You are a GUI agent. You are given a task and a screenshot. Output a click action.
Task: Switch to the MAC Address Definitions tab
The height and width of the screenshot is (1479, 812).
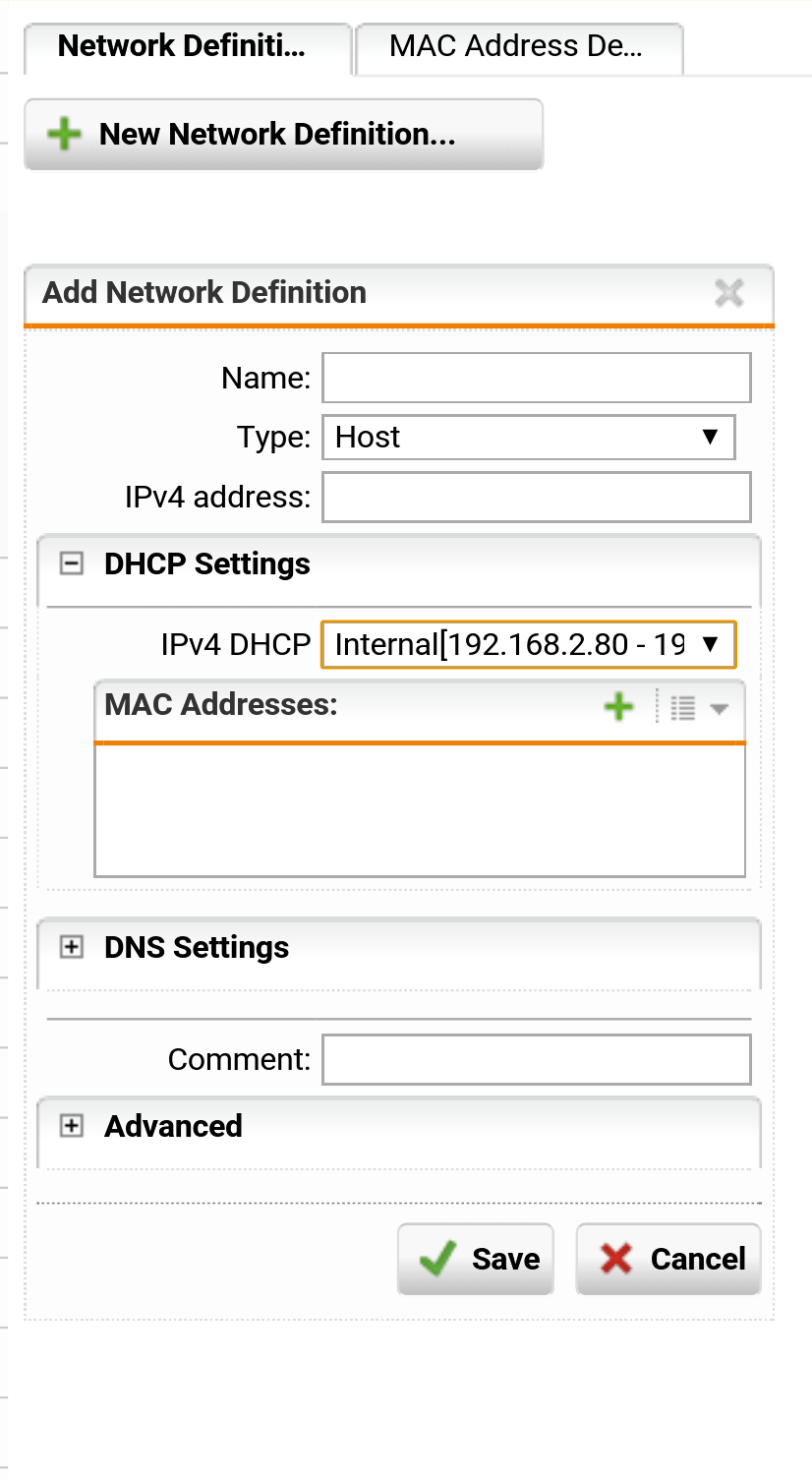[519, 48]
